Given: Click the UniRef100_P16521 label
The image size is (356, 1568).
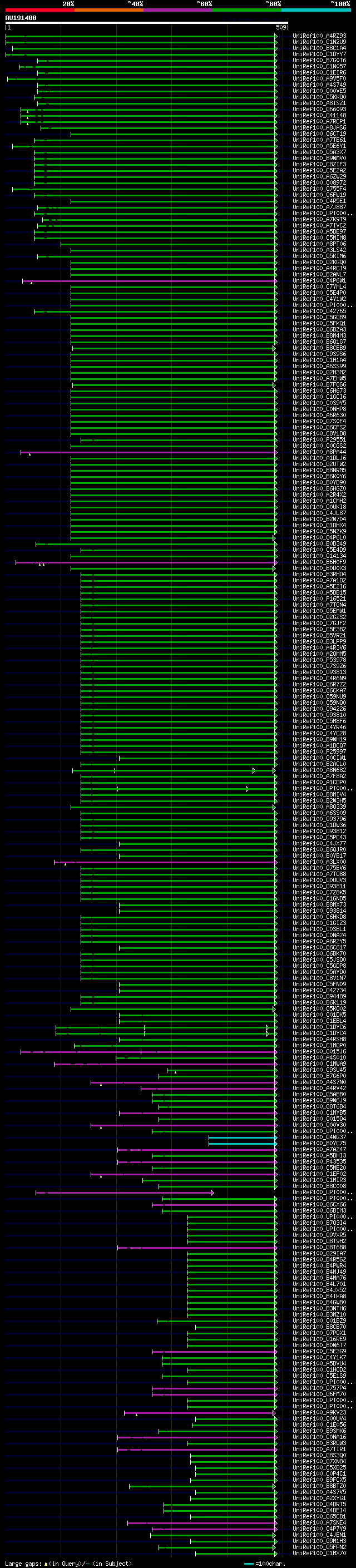Looking at the screenshot, I should pyautogui.click(x=319, y=599).
